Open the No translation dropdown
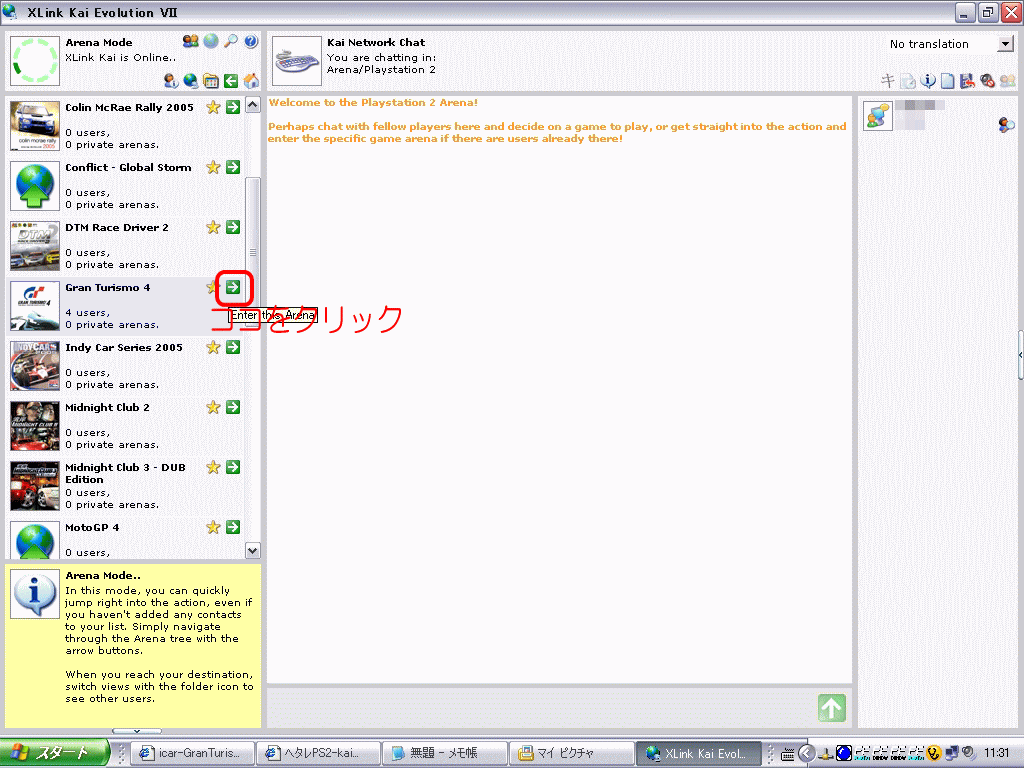1024x768 pixels. (x=1005, y=44)
